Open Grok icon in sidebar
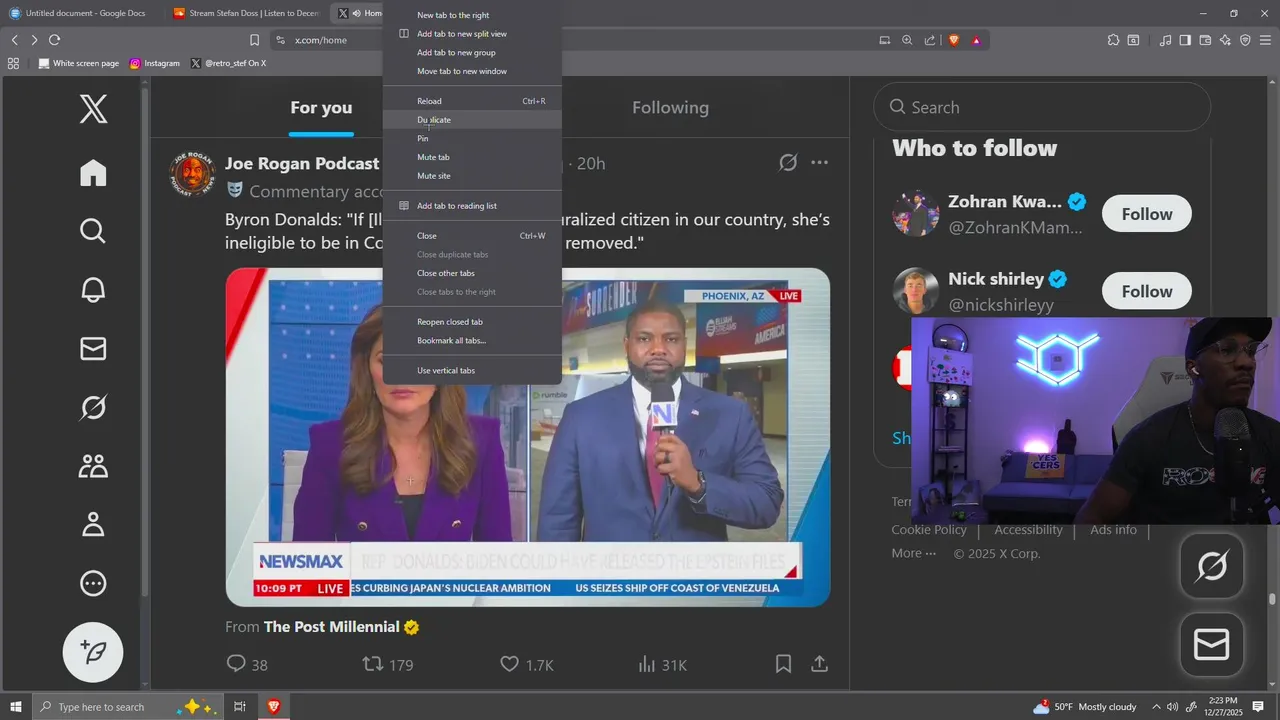The image size is (1280, 720). [93, 407]
